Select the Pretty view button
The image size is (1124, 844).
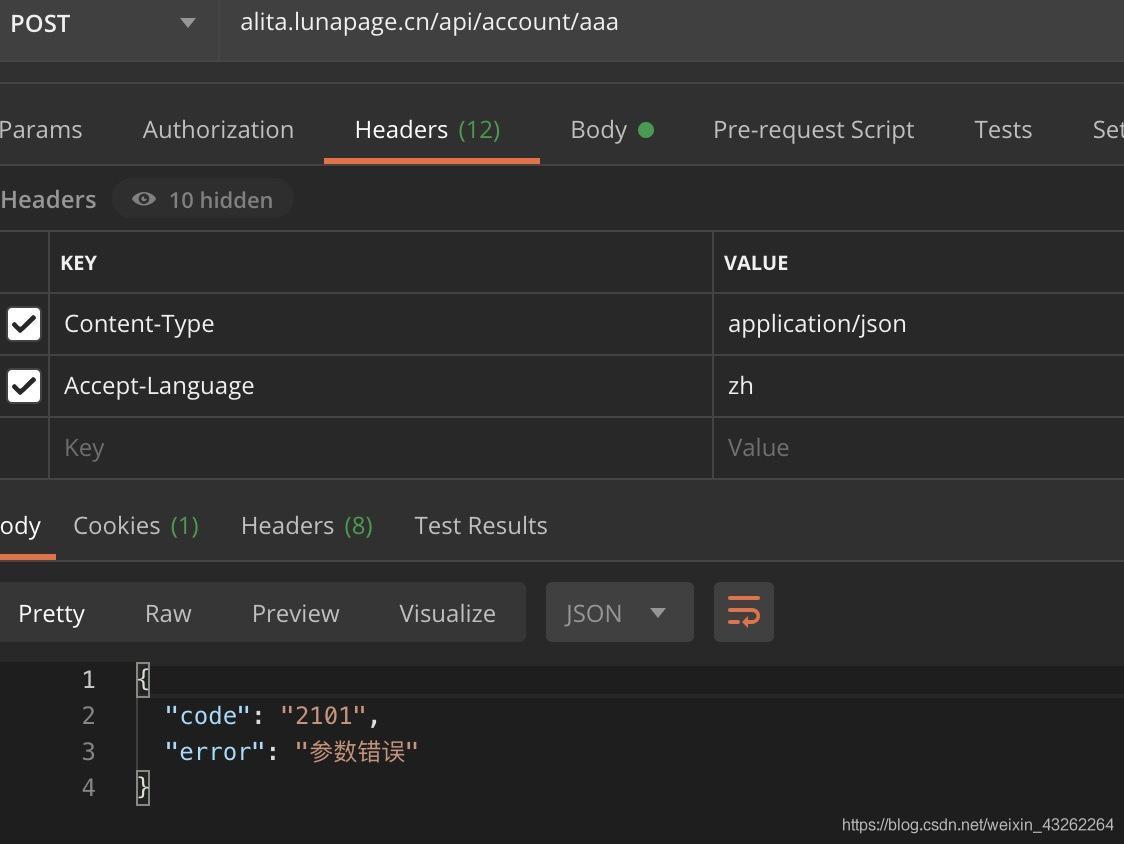pos(52,613)
